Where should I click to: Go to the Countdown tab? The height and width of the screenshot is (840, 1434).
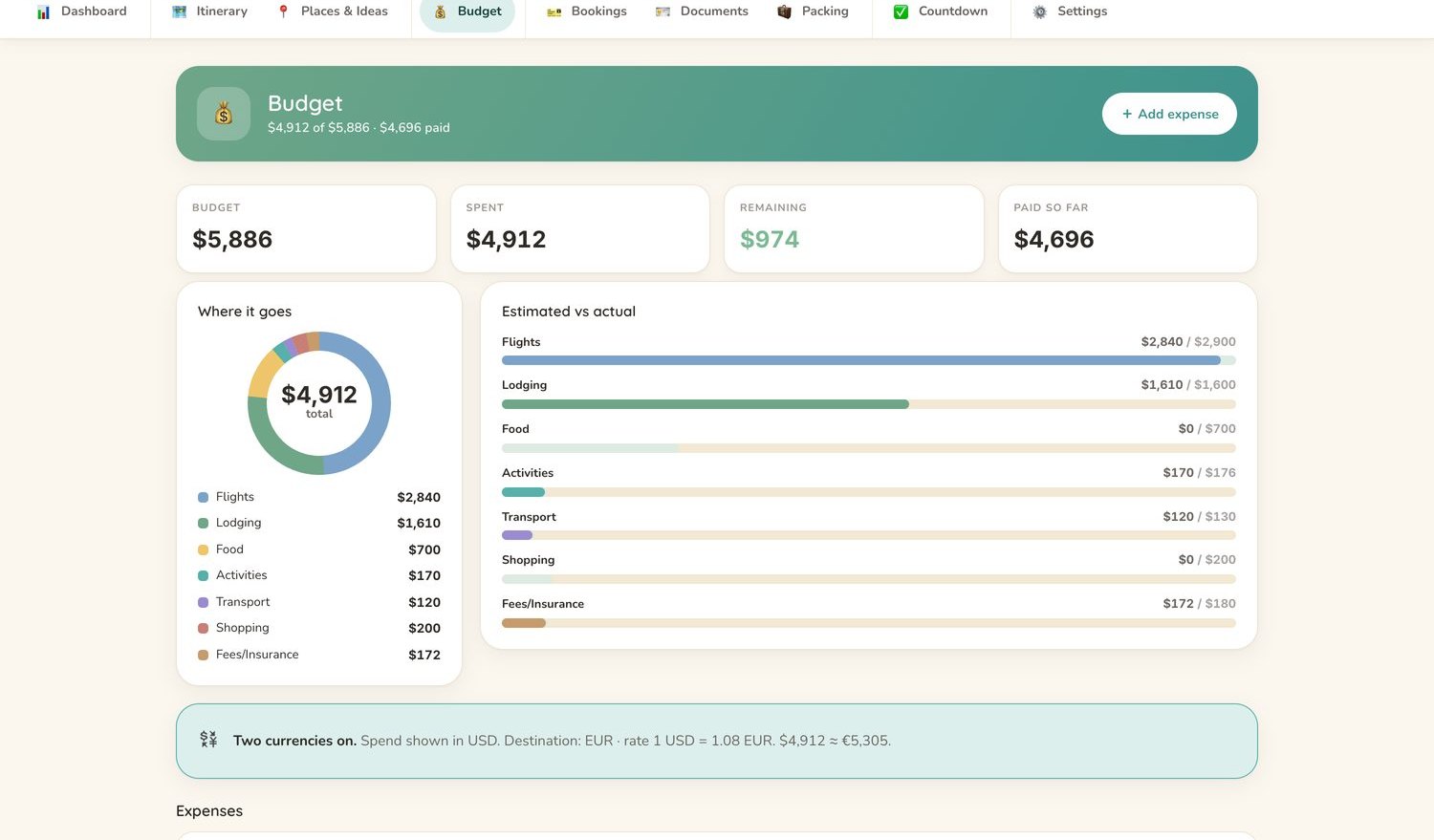pyautogui.click(x=941, y=11)
